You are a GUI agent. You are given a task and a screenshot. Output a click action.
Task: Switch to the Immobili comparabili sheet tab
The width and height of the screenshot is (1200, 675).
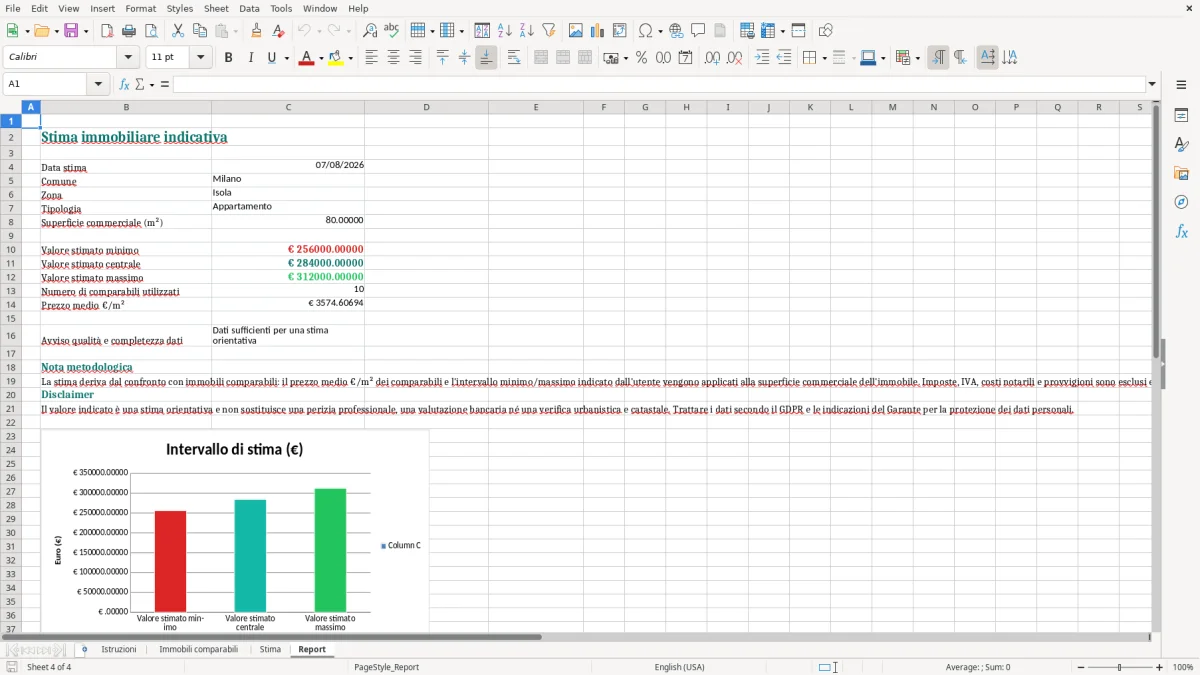199,649
